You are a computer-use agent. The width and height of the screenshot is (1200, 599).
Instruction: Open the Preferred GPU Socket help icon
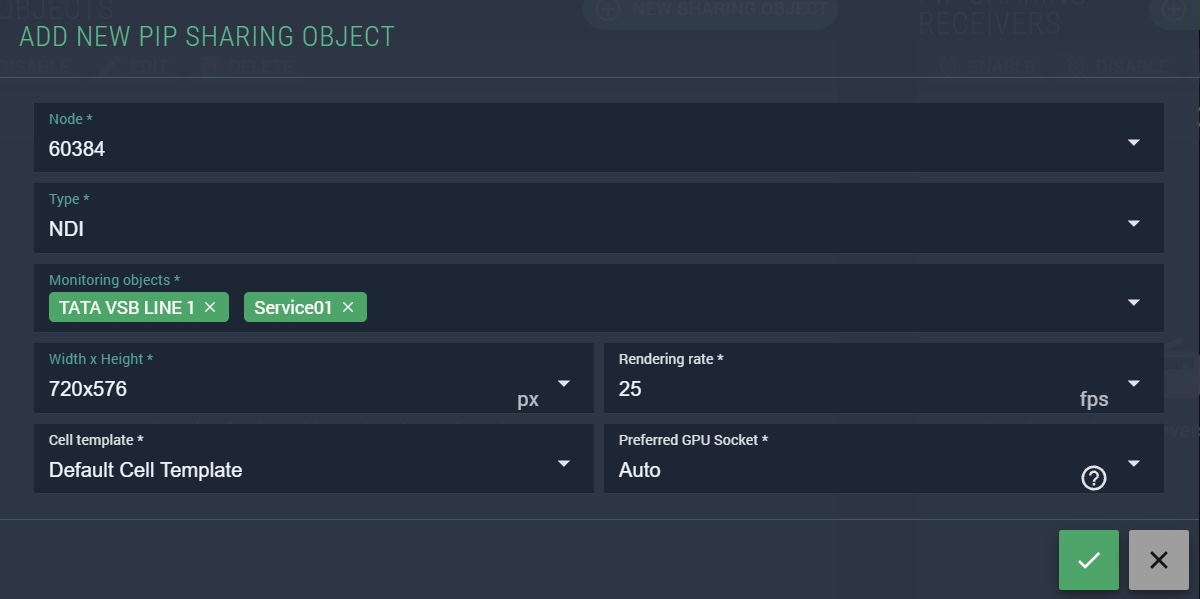1094,479
